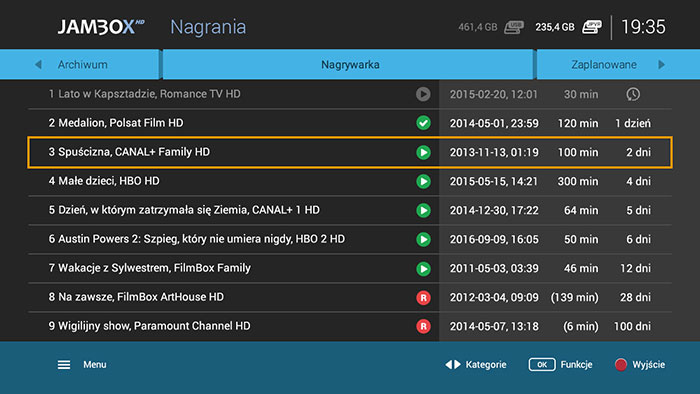Click the USB drive storage icon

[514, 27]
